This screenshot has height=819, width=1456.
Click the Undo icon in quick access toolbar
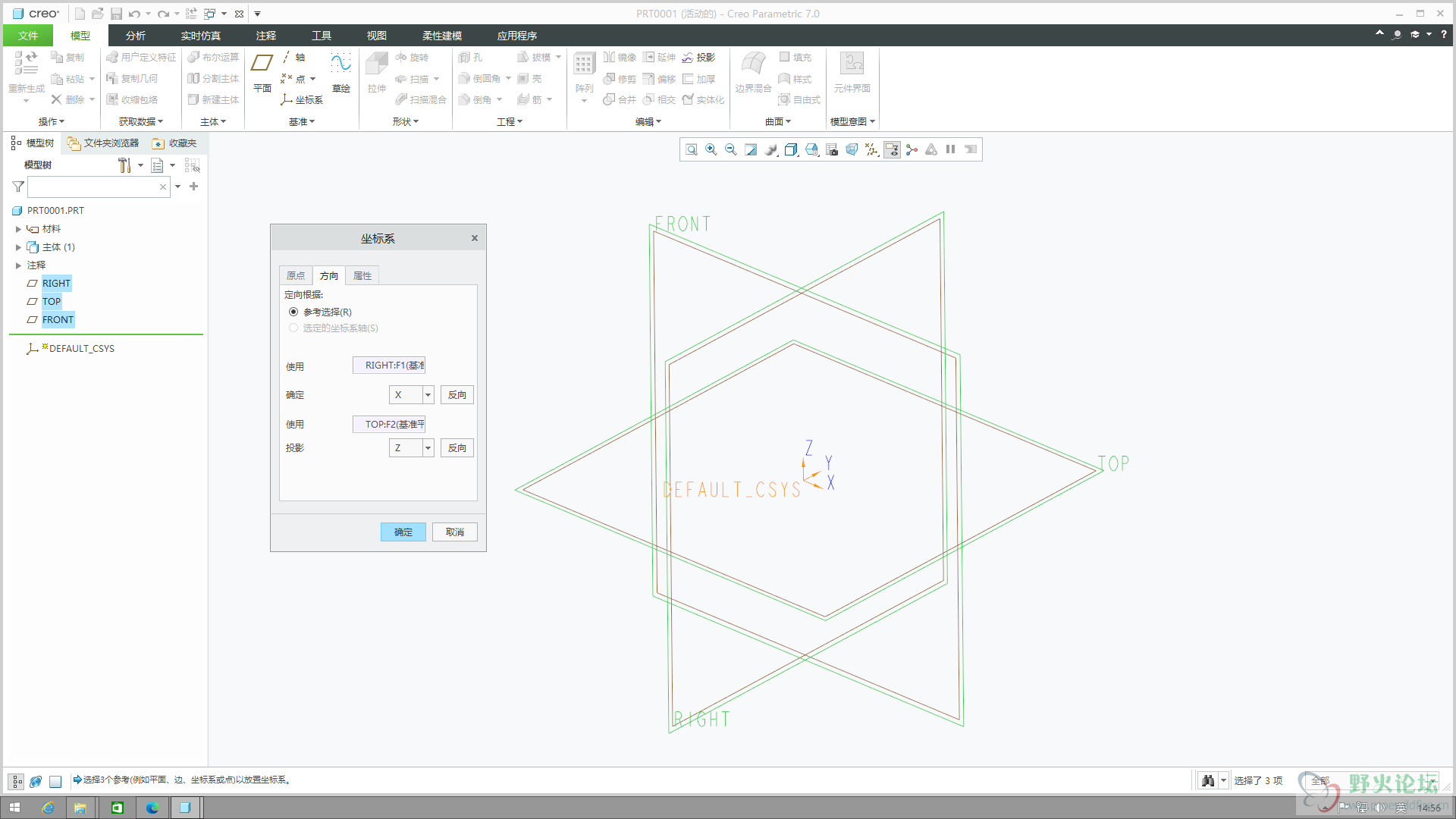[x=135, y=14]
